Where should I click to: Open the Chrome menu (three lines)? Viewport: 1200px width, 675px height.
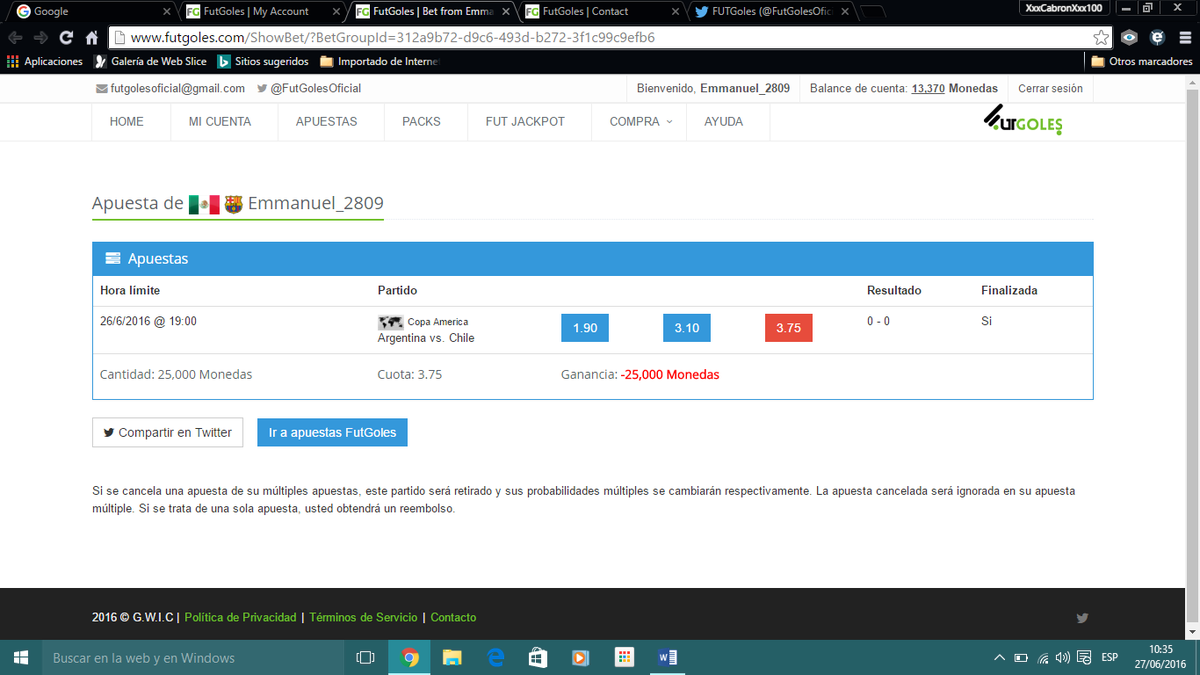[x=1185, y=38]
